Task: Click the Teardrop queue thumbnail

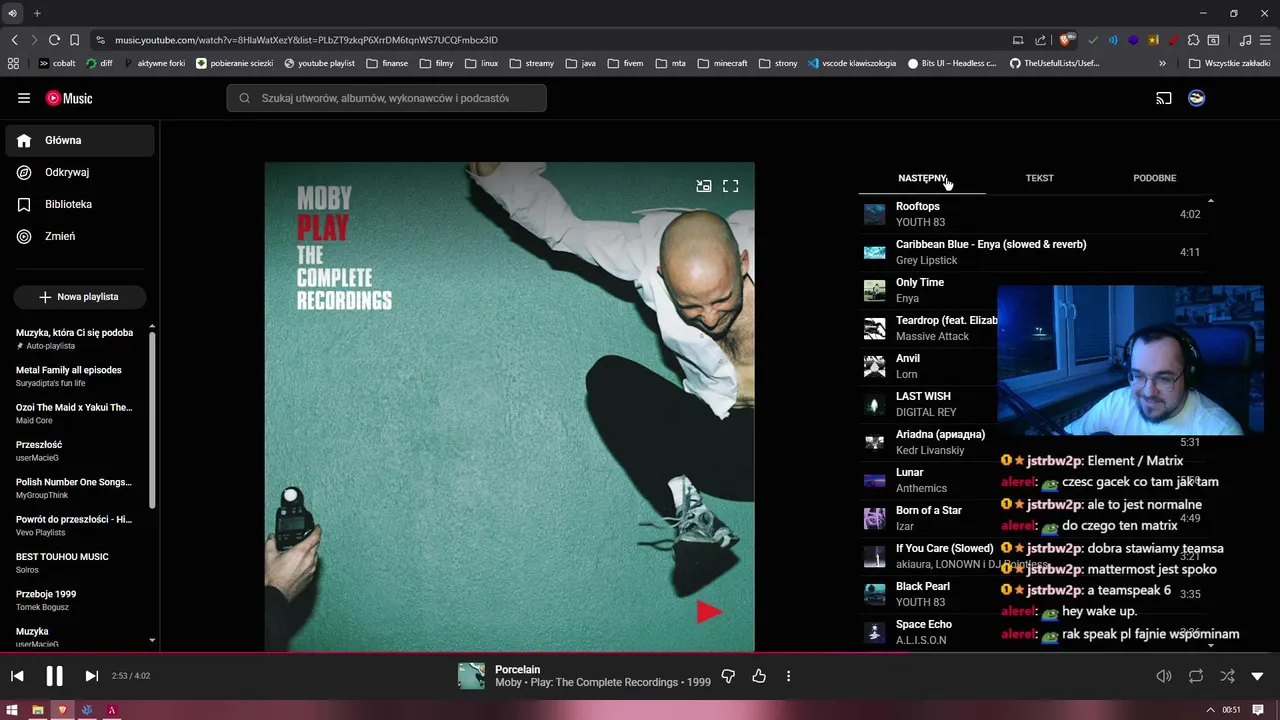Action: (x=875, y=328)
